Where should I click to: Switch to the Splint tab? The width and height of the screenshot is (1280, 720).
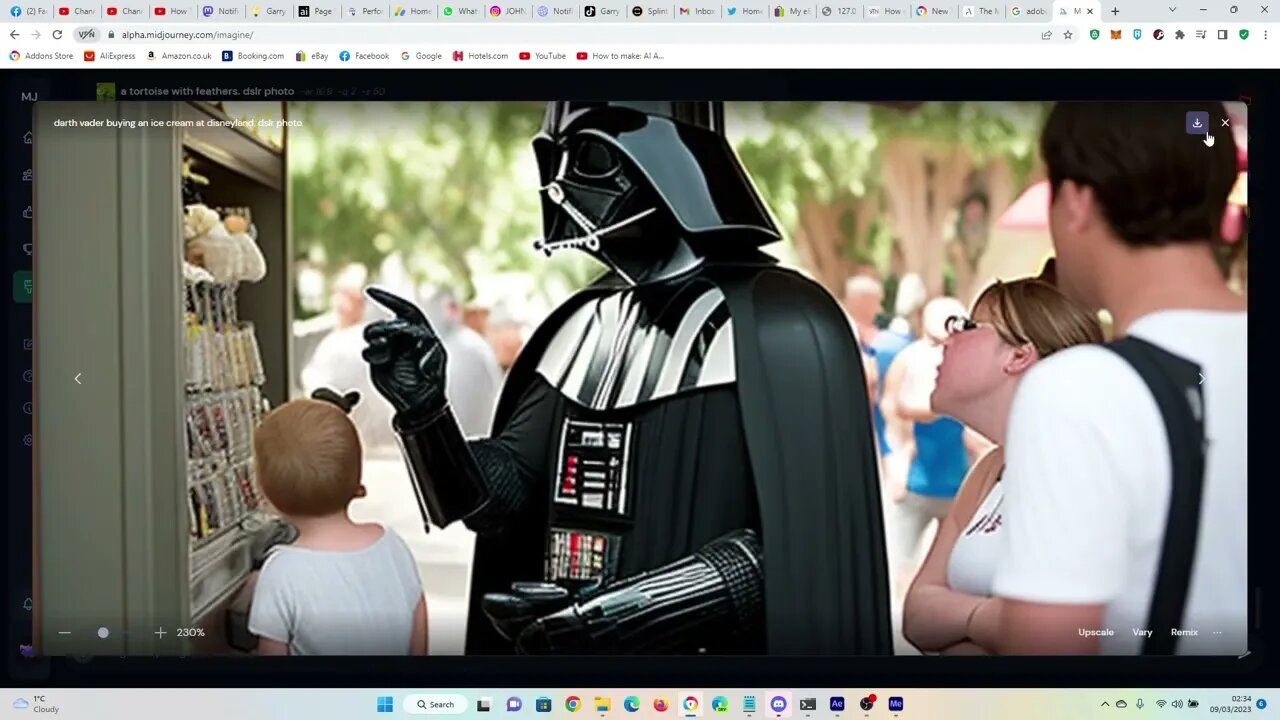point(649,11)
